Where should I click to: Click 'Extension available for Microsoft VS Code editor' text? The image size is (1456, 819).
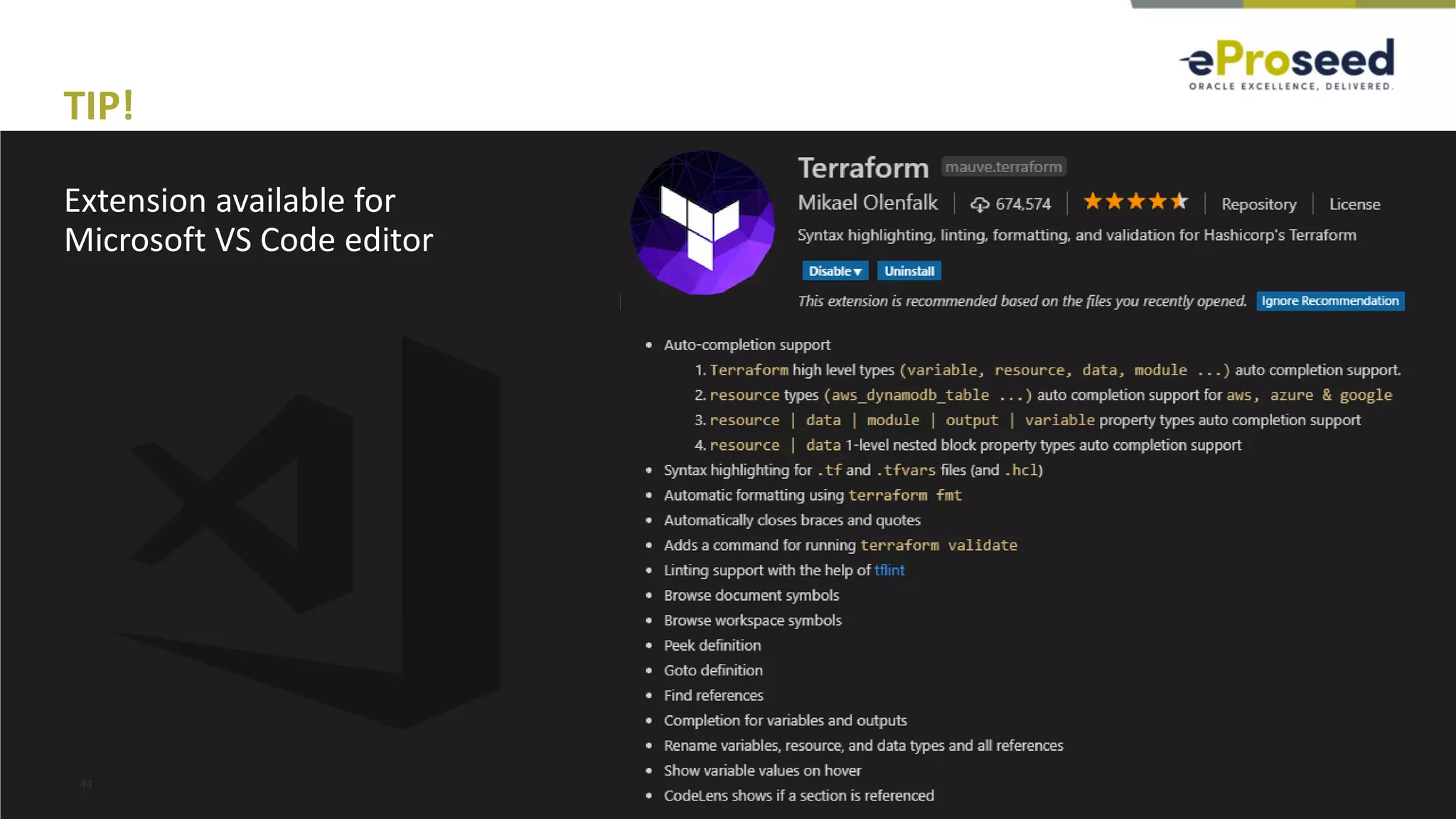pyautogui.click(x=248, y=220)
